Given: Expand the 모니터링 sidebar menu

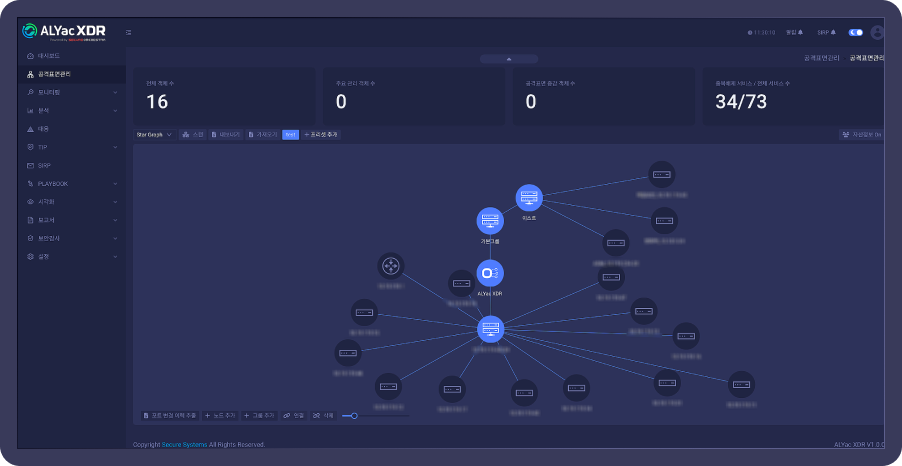Looking at the screenshot, I should click(x=70, y=92).
